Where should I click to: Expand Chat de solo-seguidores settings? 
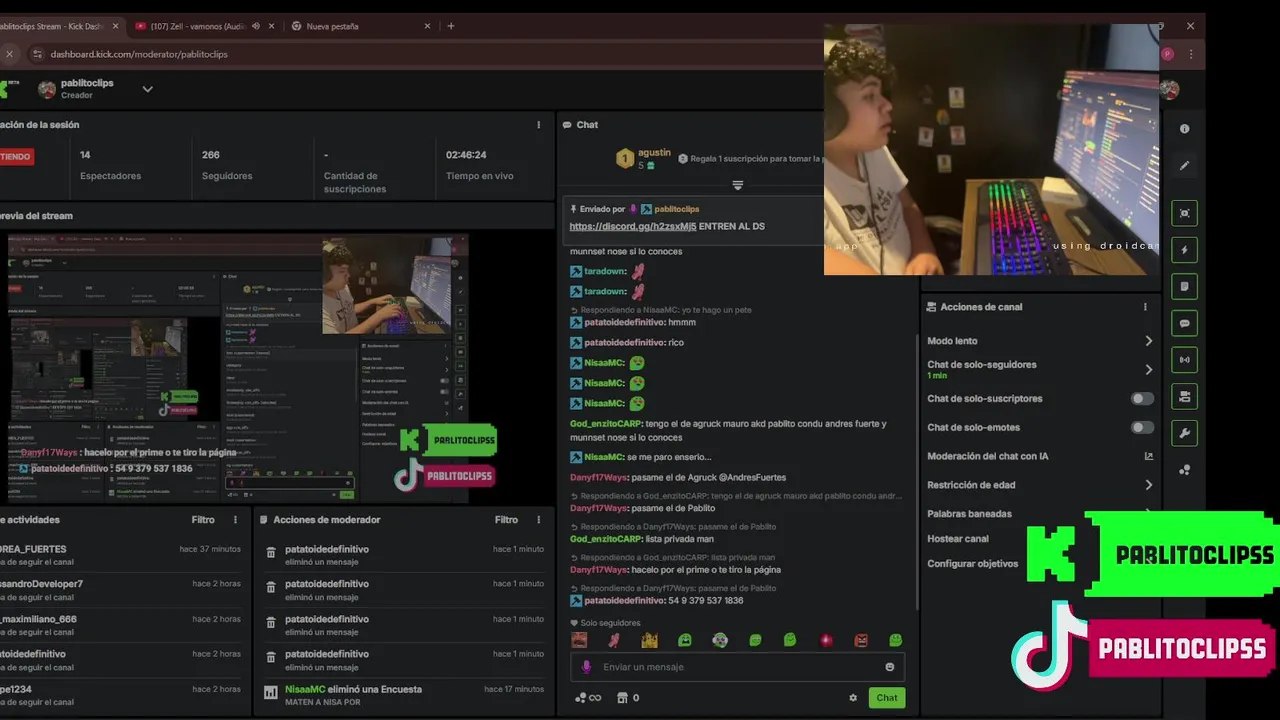[x=1148, y=369]
